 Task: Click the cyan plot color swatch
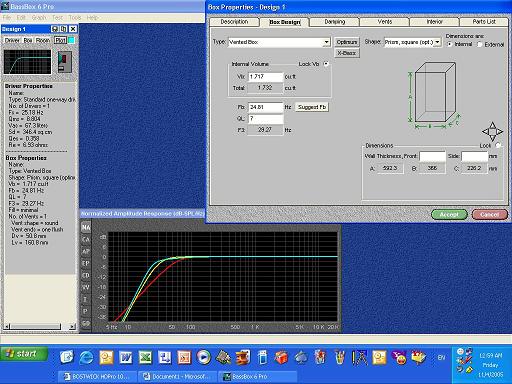point(71,40)
